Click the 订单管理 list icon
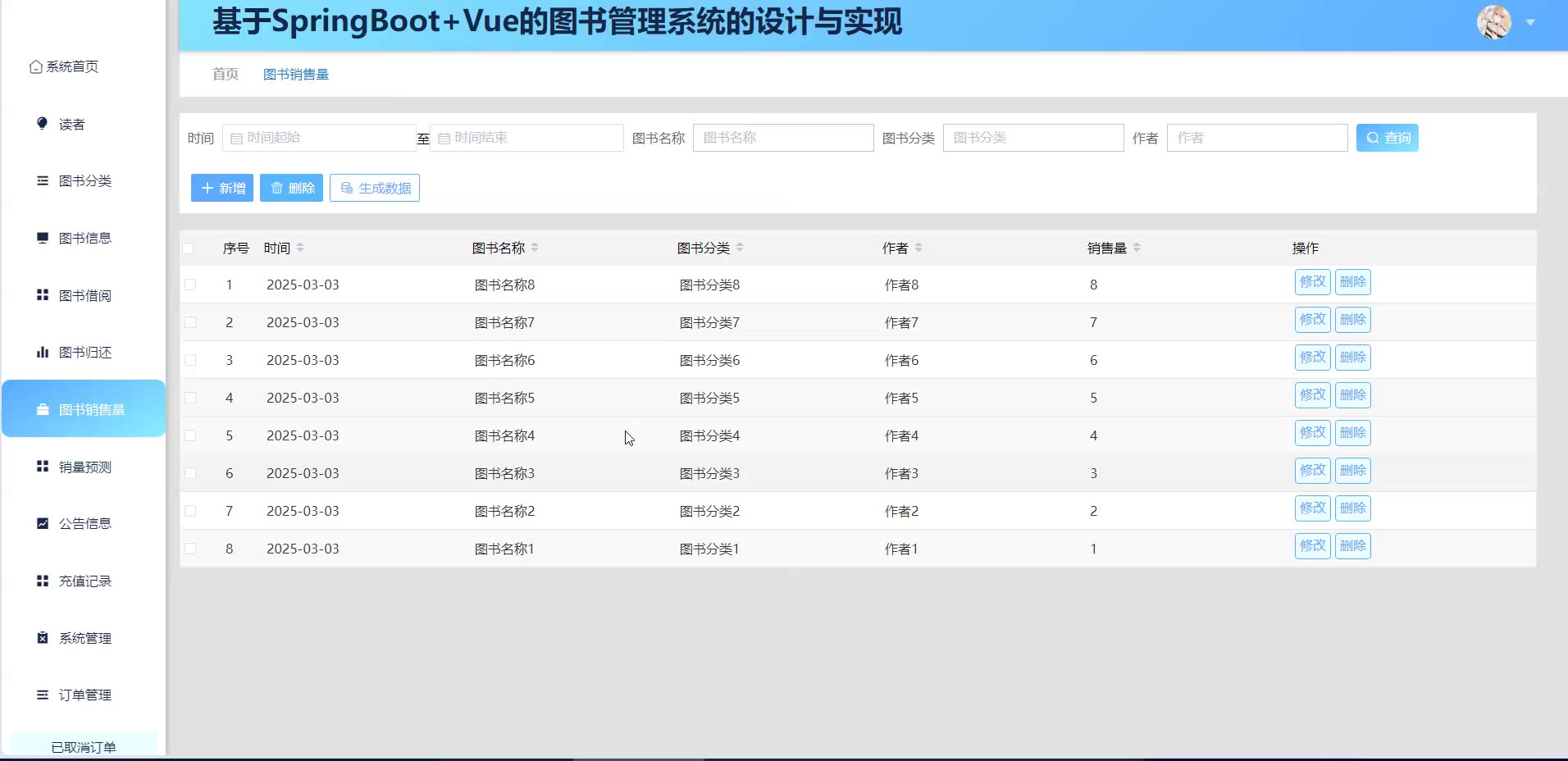The height and width of the screenshot is (761, 1568). [43, 695]
